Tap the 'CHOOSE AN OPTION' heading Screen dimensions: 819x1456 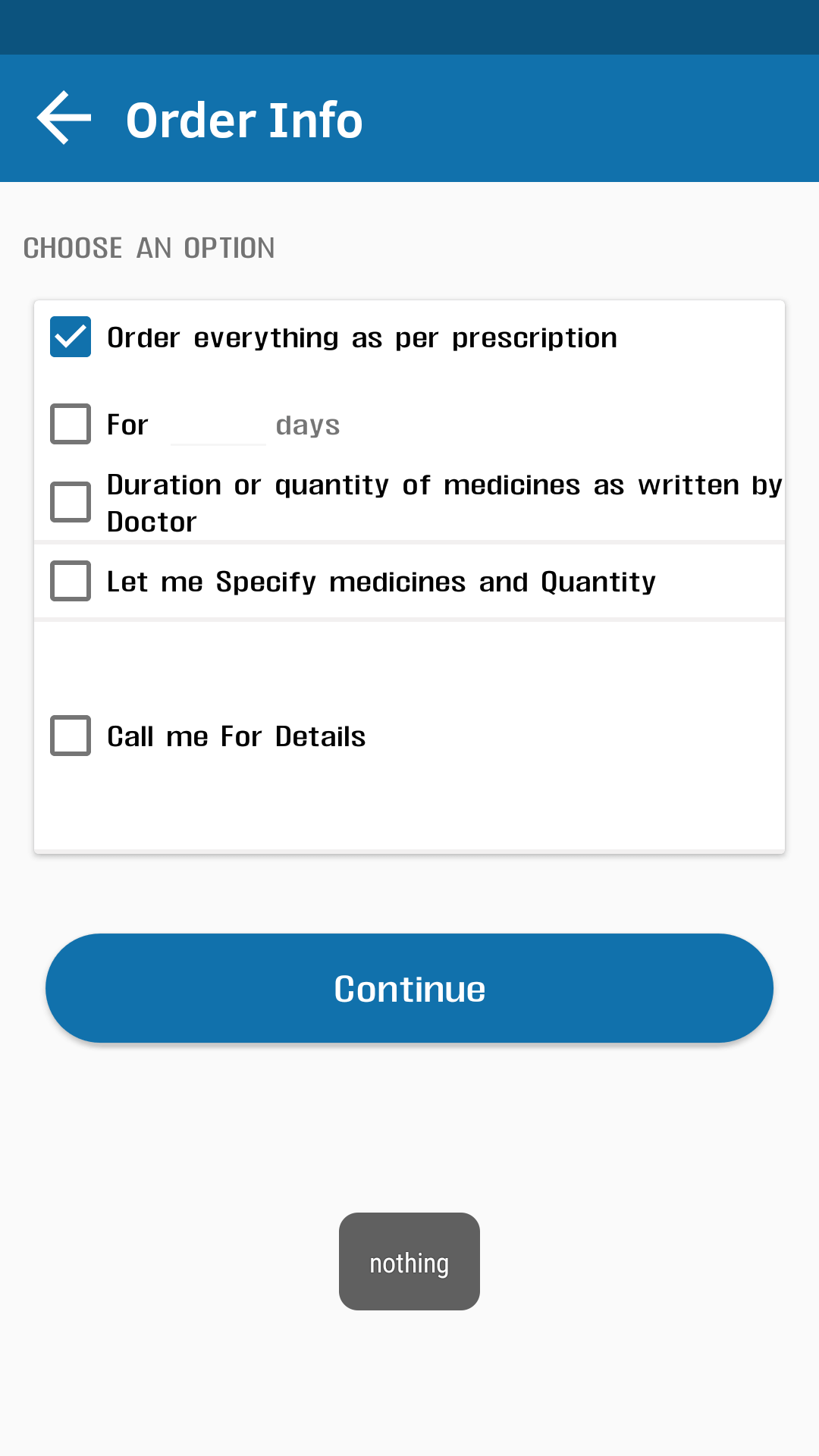click(149, 248)
